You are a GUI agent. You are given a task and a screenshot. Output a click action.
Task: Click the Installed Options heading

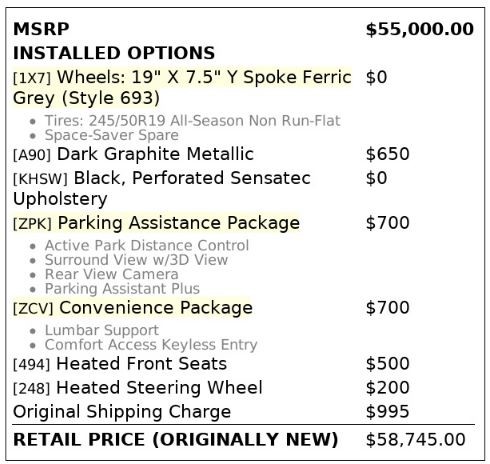tap(114, 53)
